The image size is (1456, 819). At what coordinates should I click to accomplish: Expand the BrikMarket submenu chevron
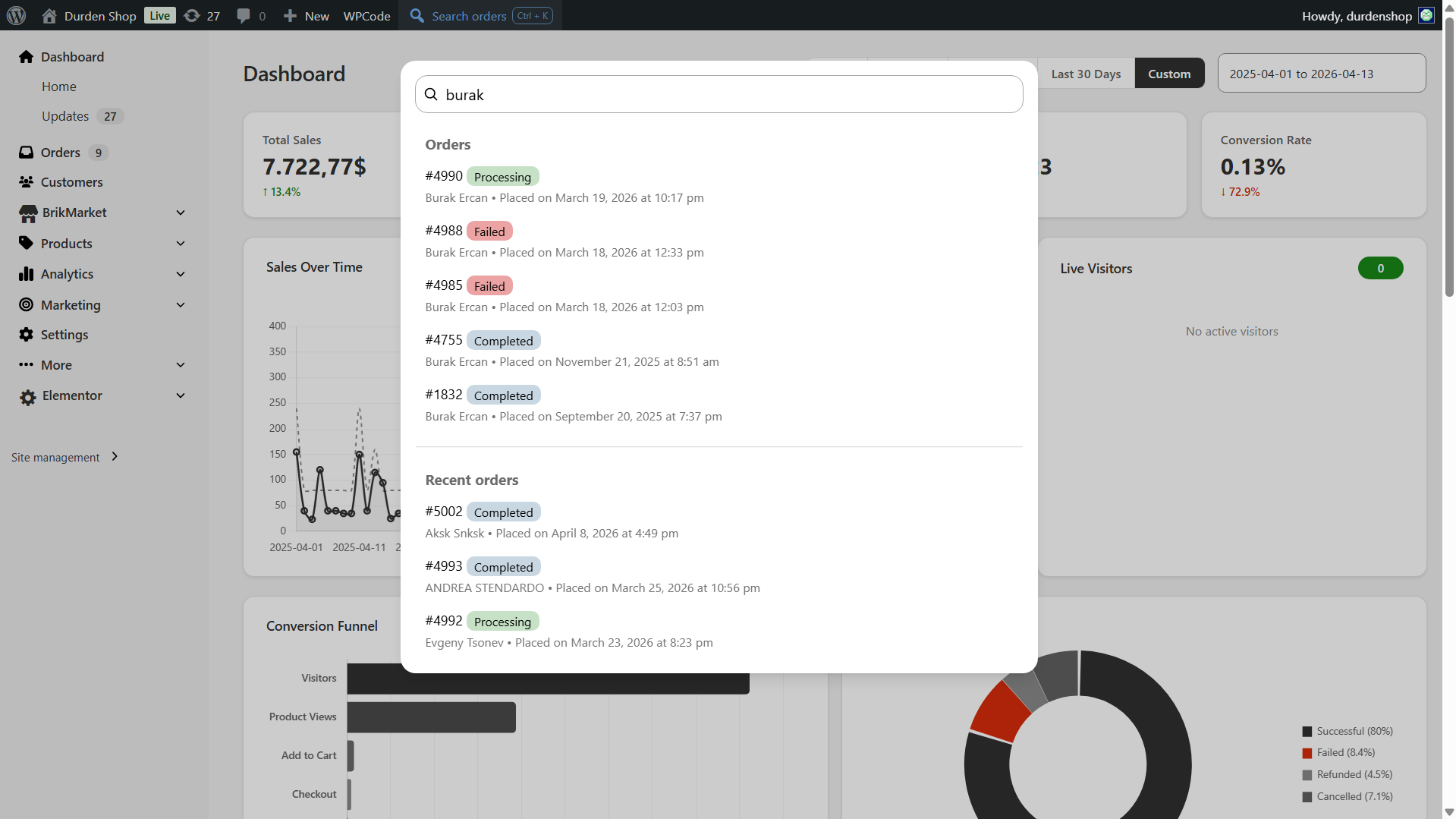point(181,213)
